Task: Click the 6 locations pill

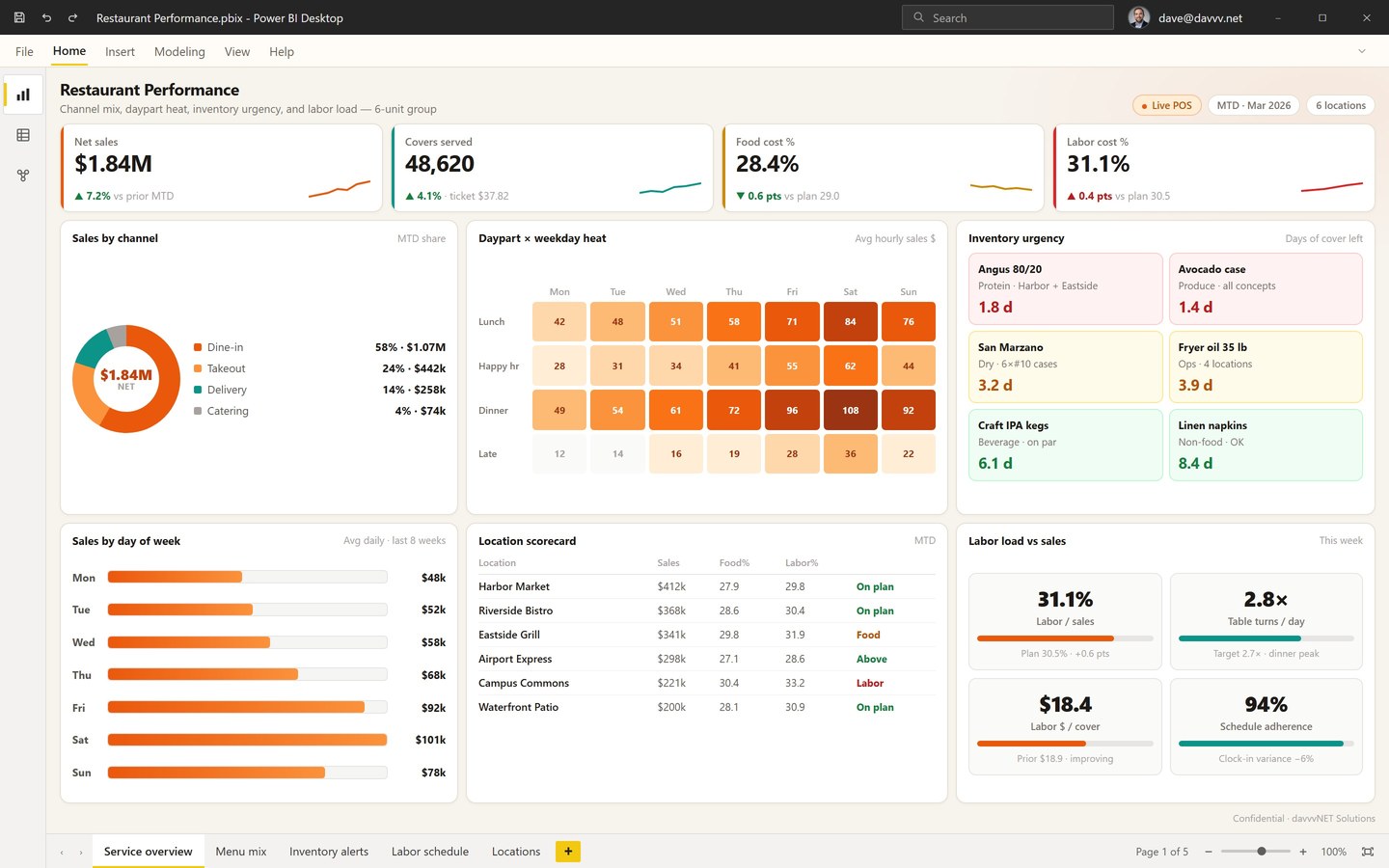Action: (1341, 105)
